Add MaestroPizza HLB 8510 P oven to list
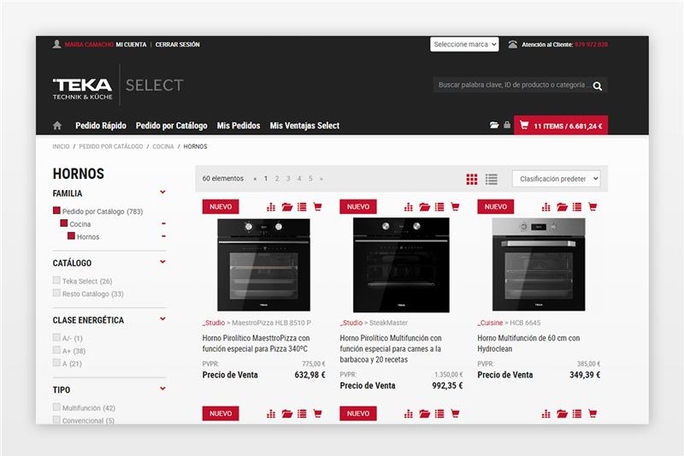Screen dimensions: 684x456 pyautogui.click(x=302, y=207)
